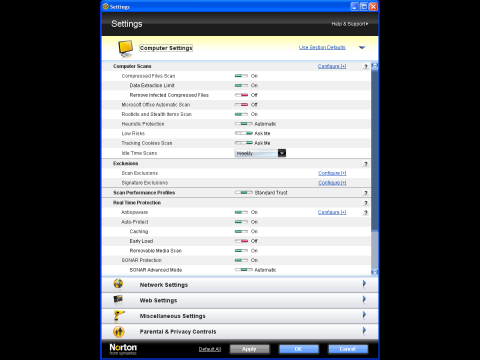Image resolution: width=480 pixels, height=360 pixels.
Task: Toggle Auto-Protect switch
Action: (x=241, y=222)
